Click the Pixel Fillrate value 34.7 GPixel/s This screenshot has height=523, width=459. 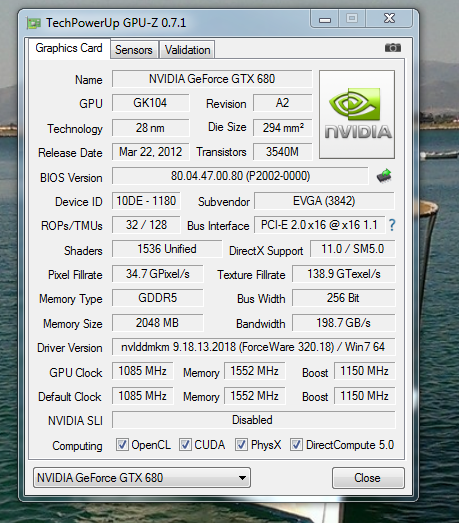157,274
